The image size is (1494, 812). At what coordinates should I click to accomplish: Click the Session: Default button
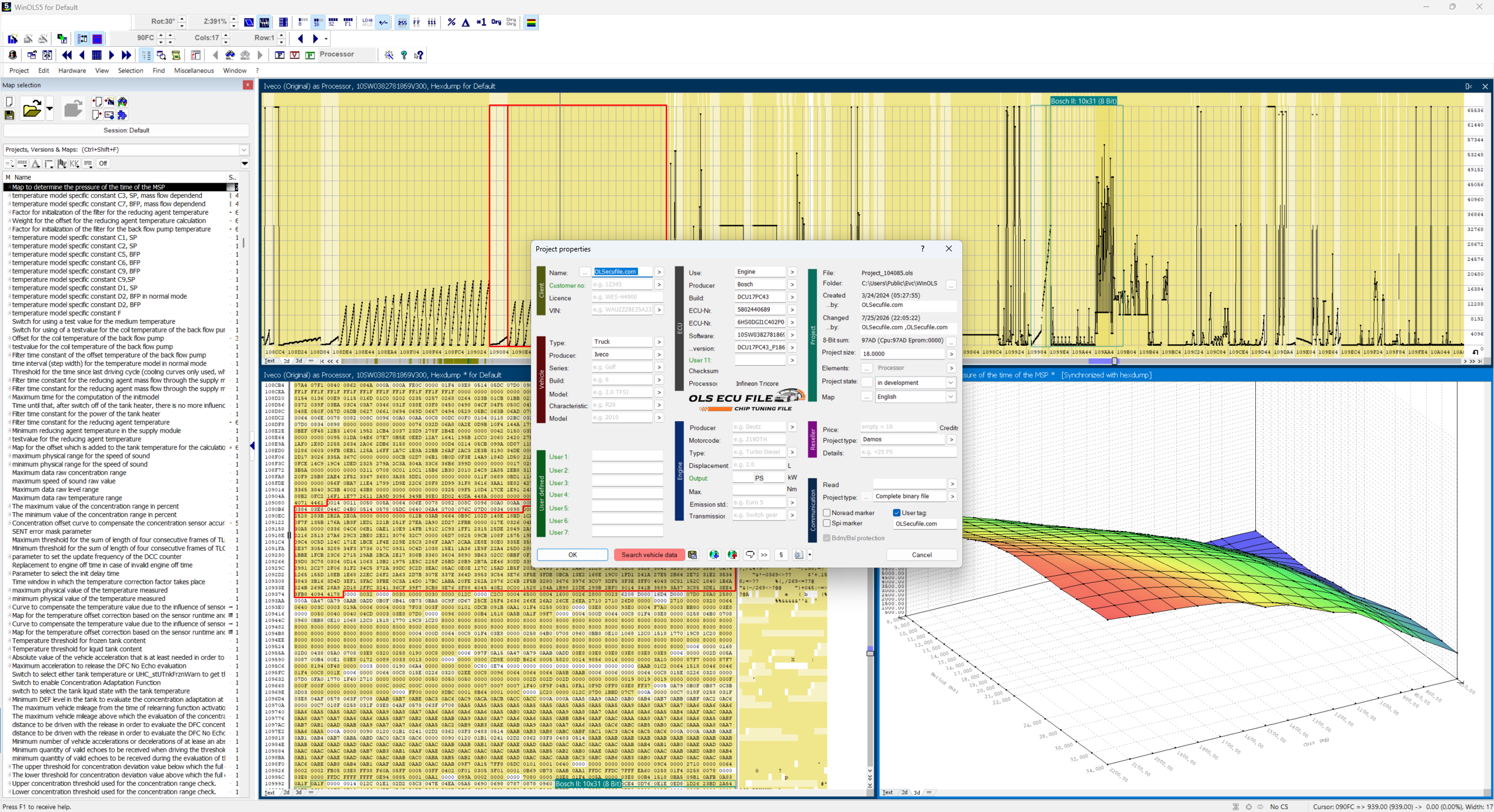click(126, 131)
